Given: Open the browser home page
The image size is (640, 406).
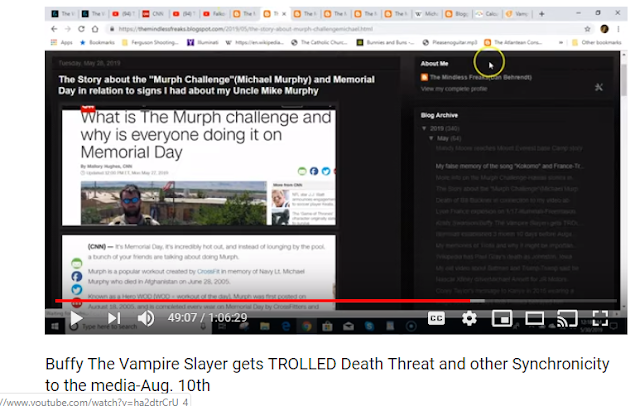Looking at the screenshot, I should click(95, 29).
